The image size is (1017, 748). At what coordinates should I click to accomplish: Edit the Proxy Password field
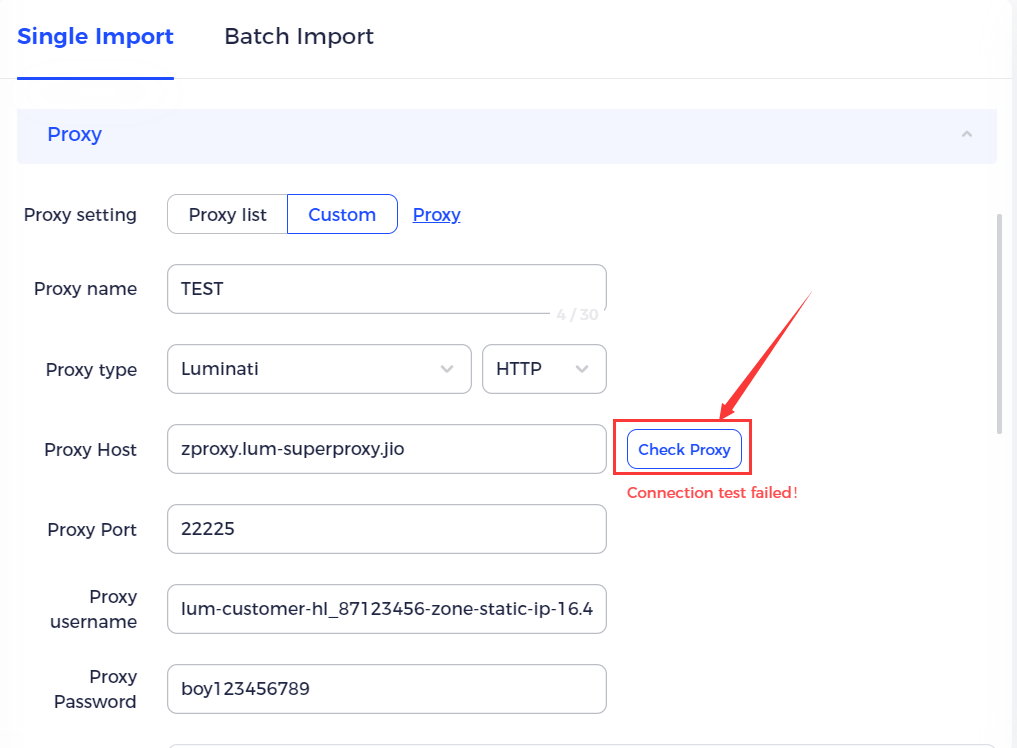tap(387, 689)
